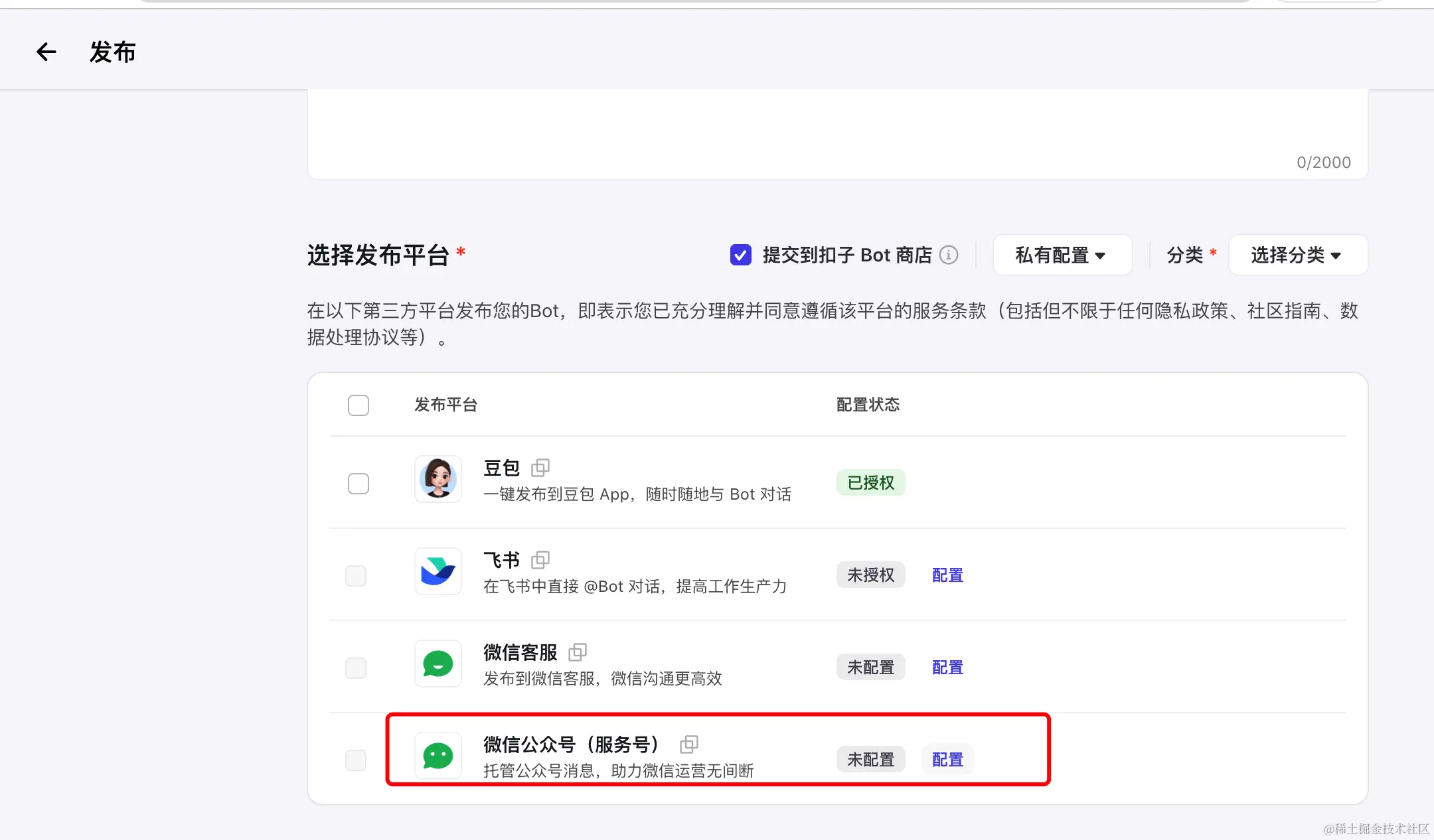
Task: Click 配置 link for 微信公众号（服务号）
Action: (x=947, y=760)
